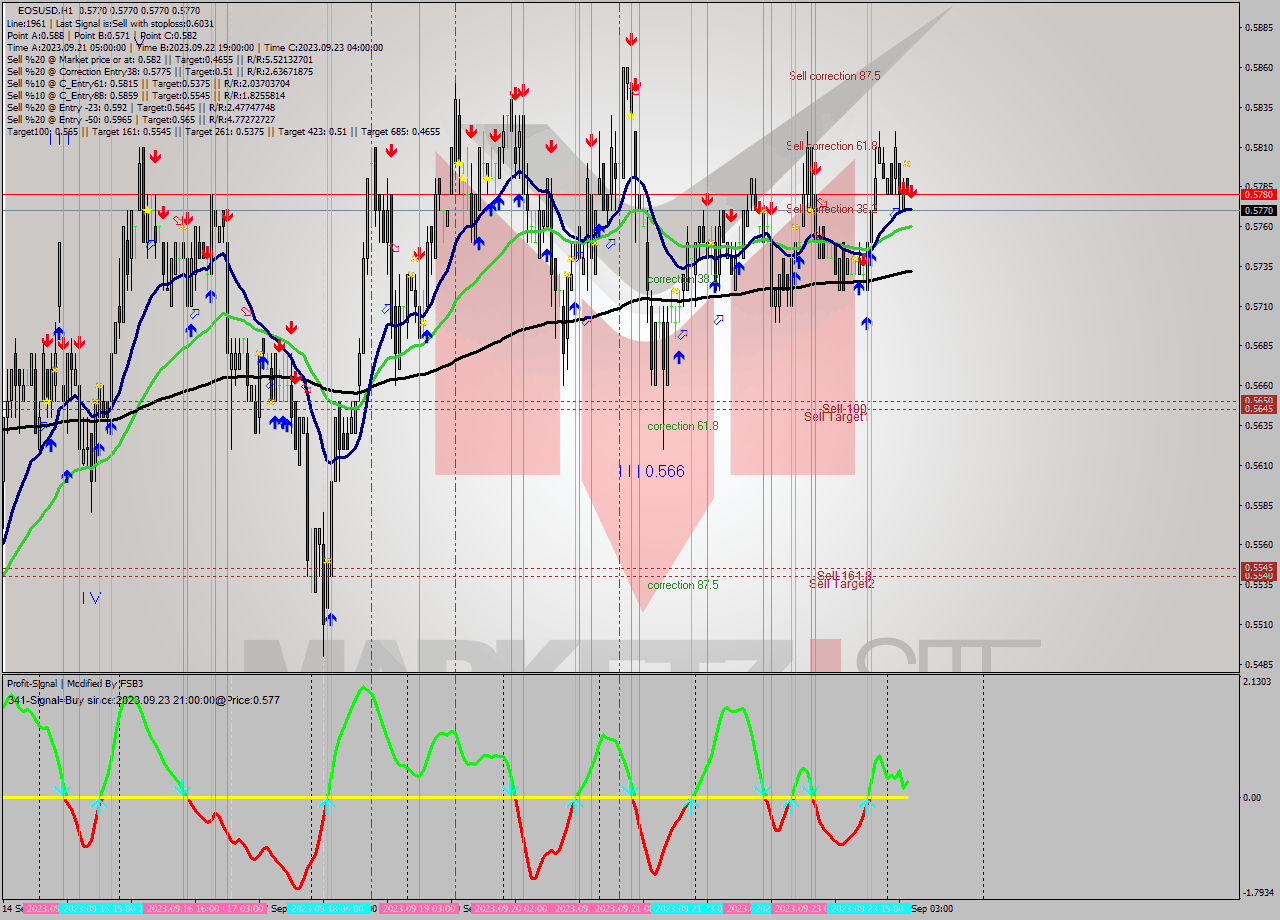Click the 2023.09.20 02:00 time marker
The width and height of the screenshot is (1280, 920).
point(510,909)
